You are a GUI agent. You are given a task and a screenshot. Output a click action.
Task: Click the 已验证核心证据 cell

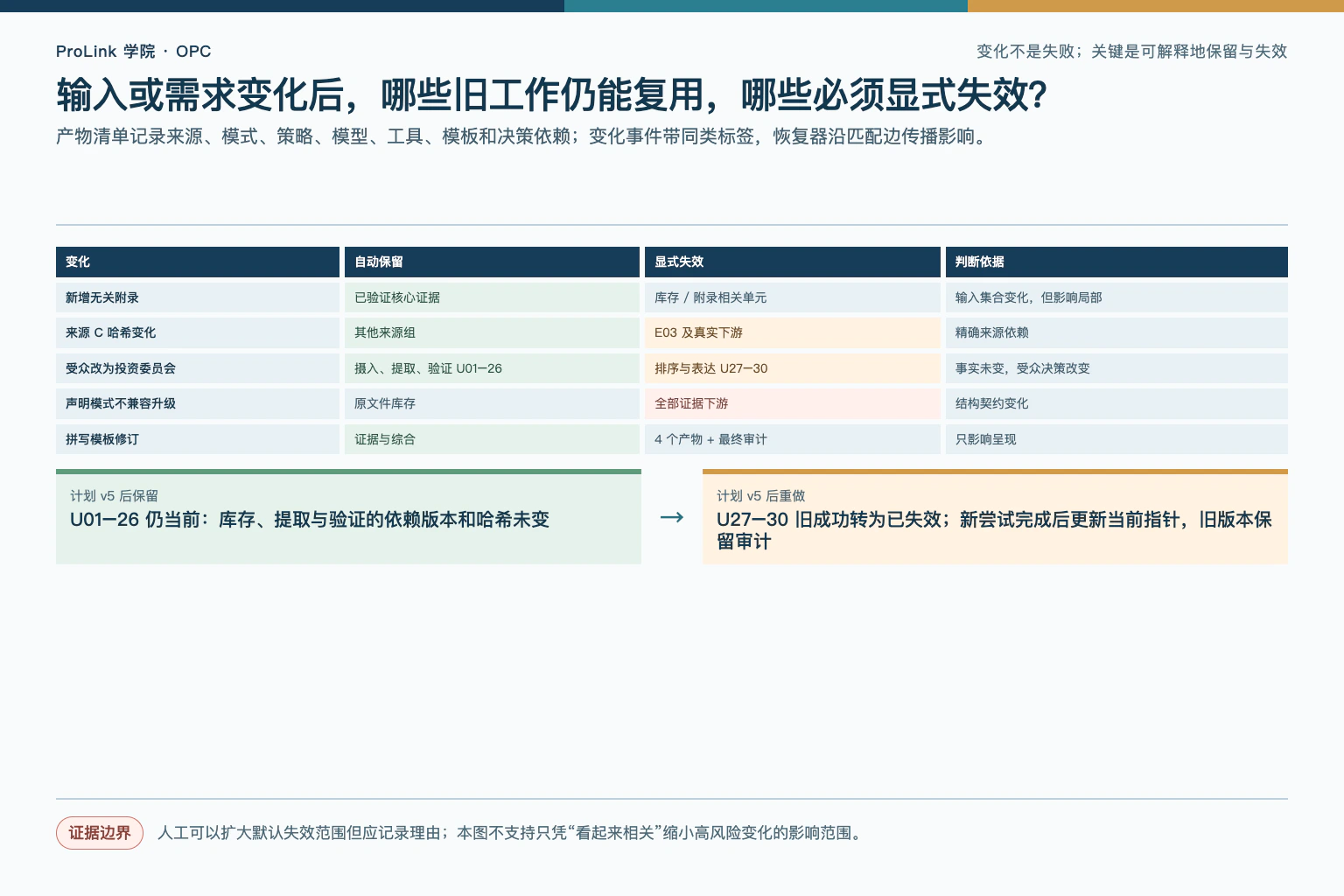tap(492, 297)
